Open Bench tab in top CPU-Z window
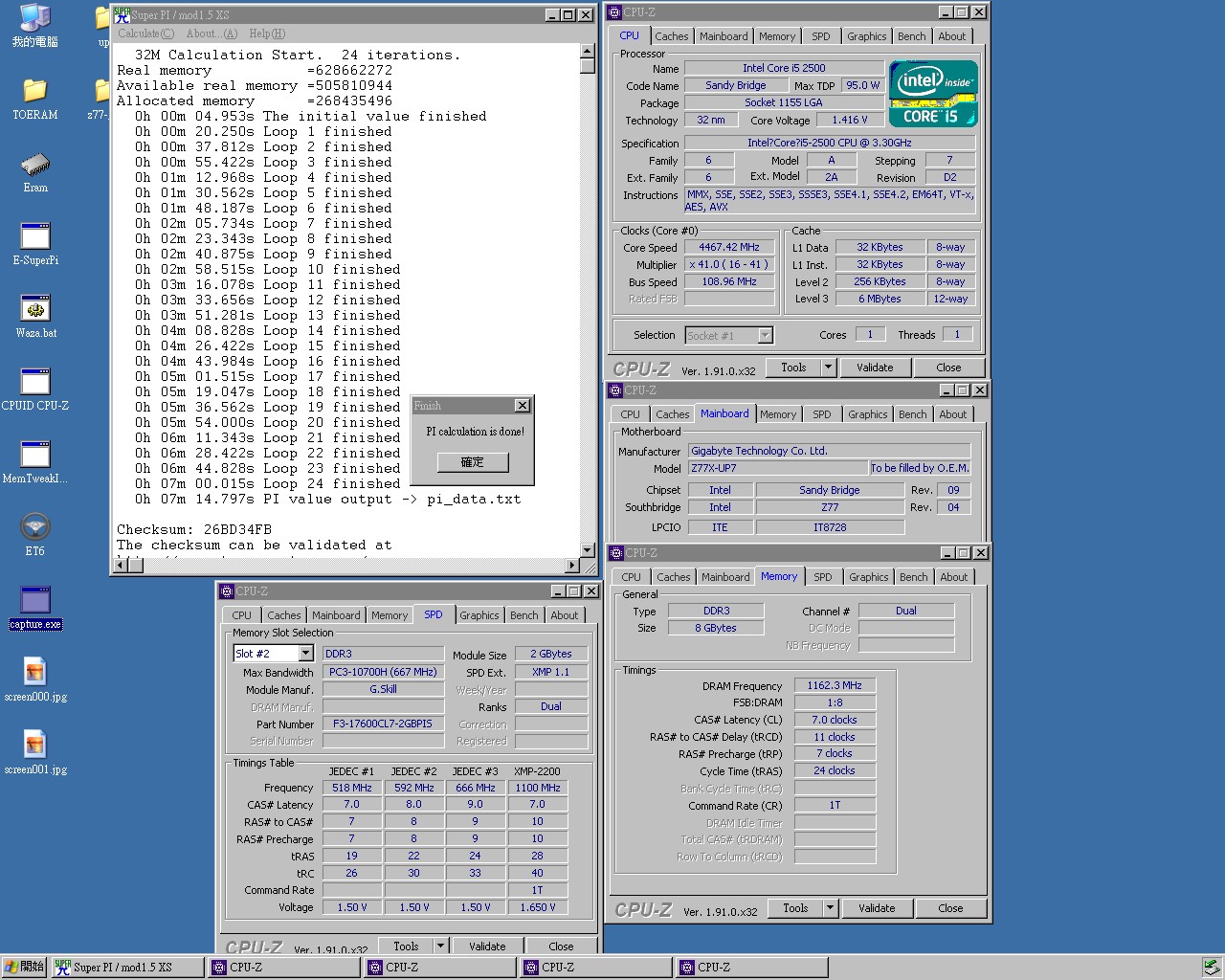Image resolution: width=1225 pixels, height=980 pixels. pos(912,36)
